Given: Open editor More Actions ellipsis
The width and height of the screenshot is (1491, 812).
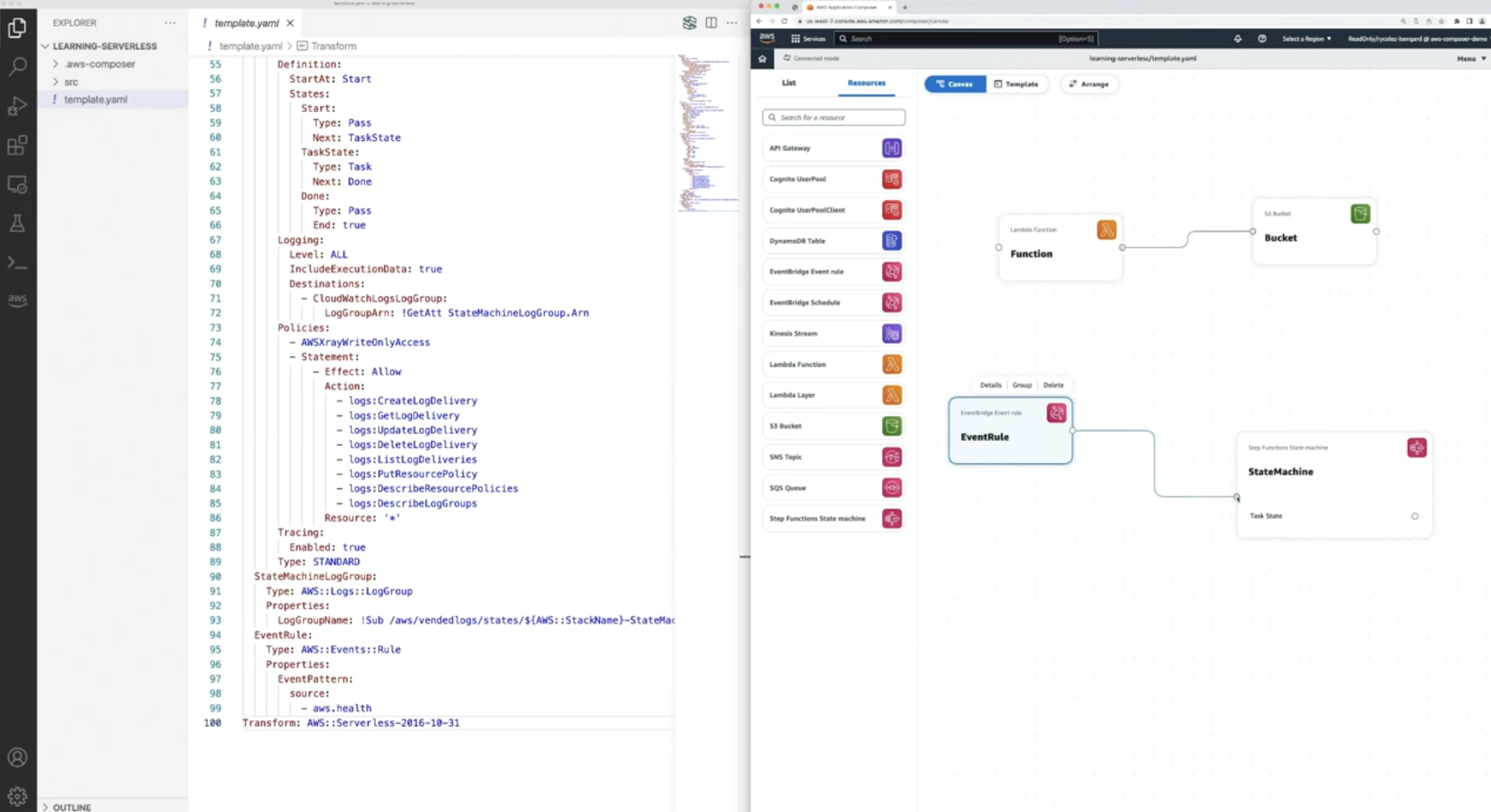Looking at the screenshot, I should [732, 23].
